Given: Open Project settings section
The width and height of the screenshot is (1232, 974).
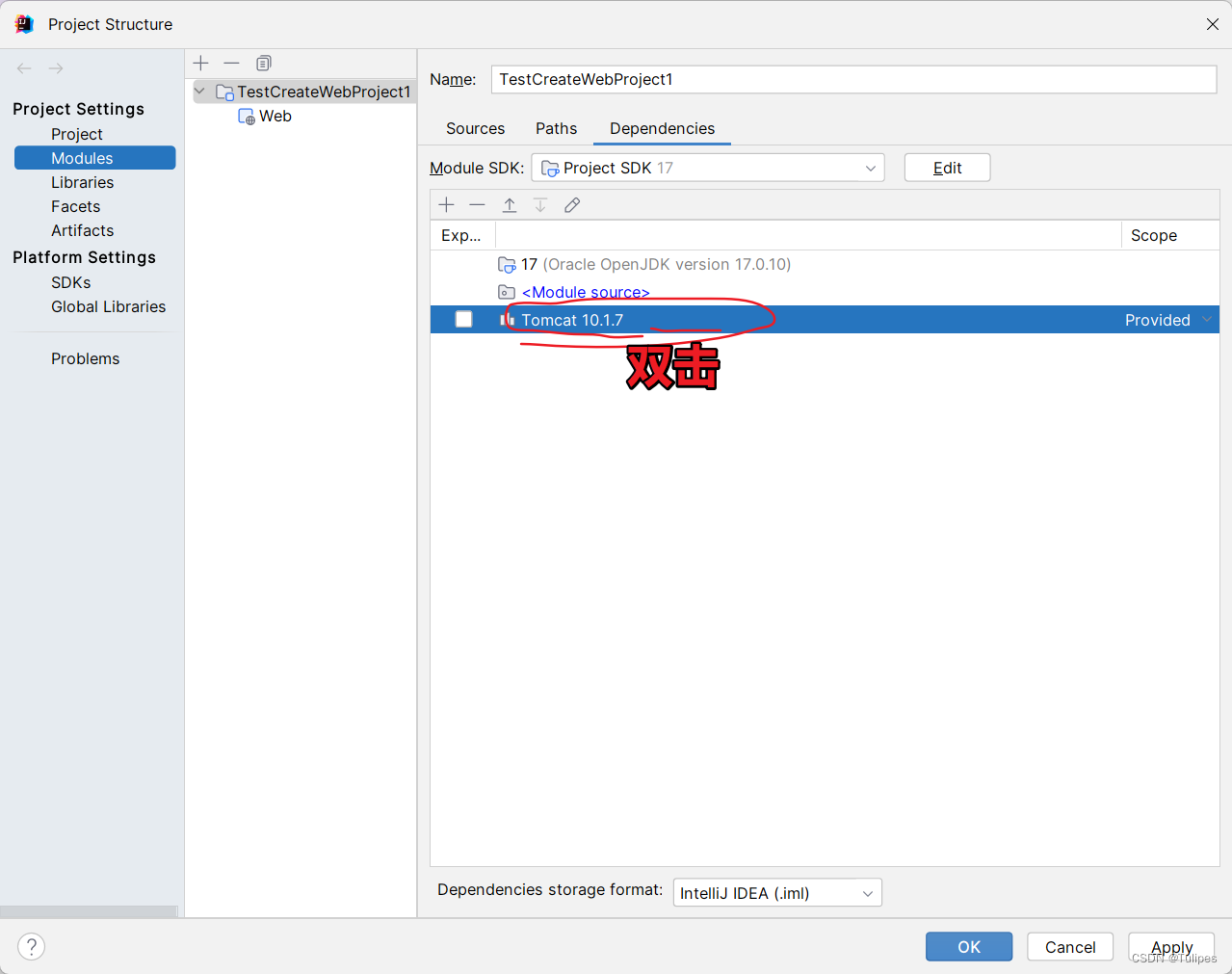Looking at the screenshot, I should [77, 134].
